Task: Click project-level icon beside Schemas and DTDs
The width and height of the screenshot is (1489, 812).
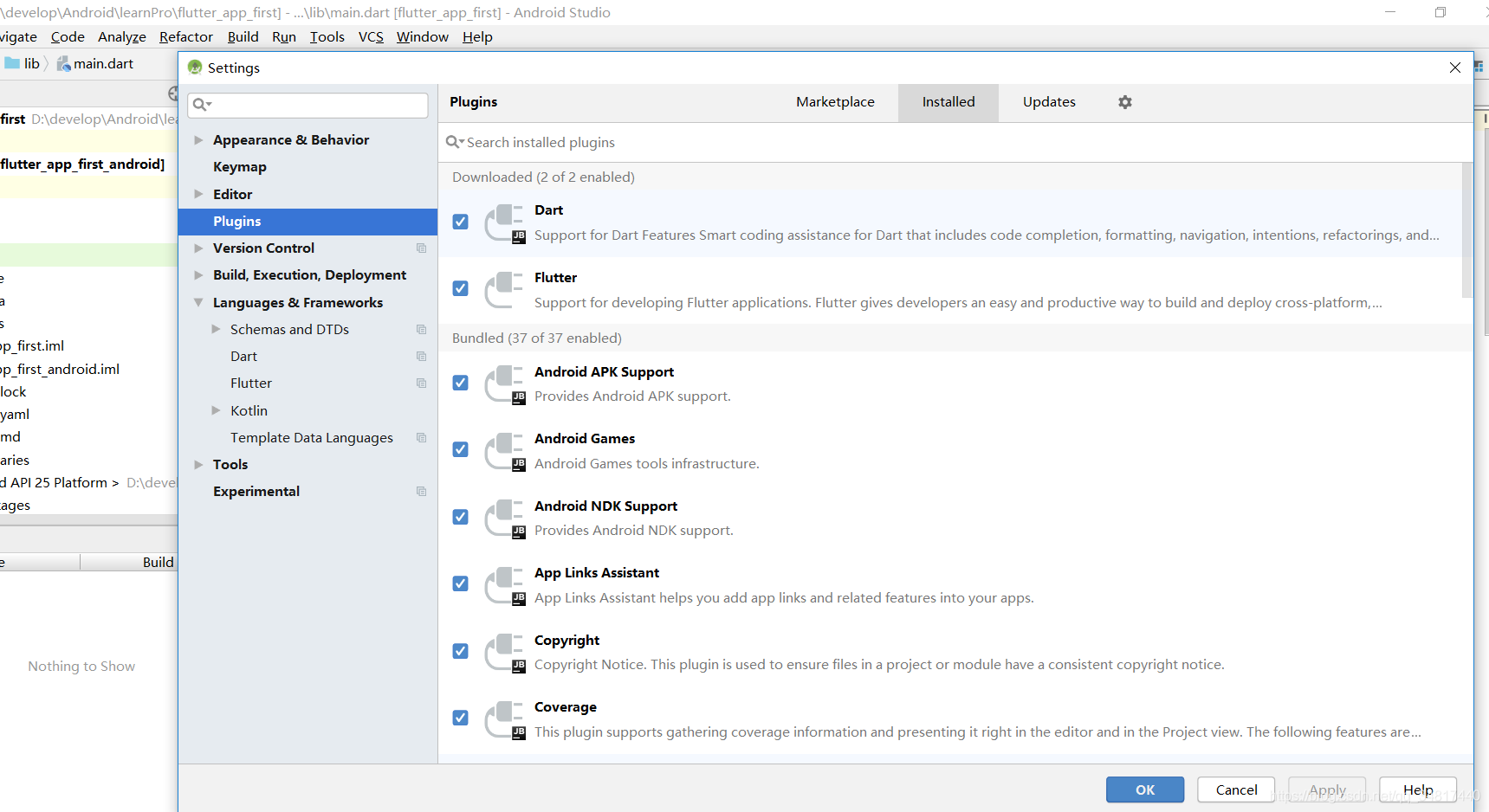Action: tap(422, 330)
